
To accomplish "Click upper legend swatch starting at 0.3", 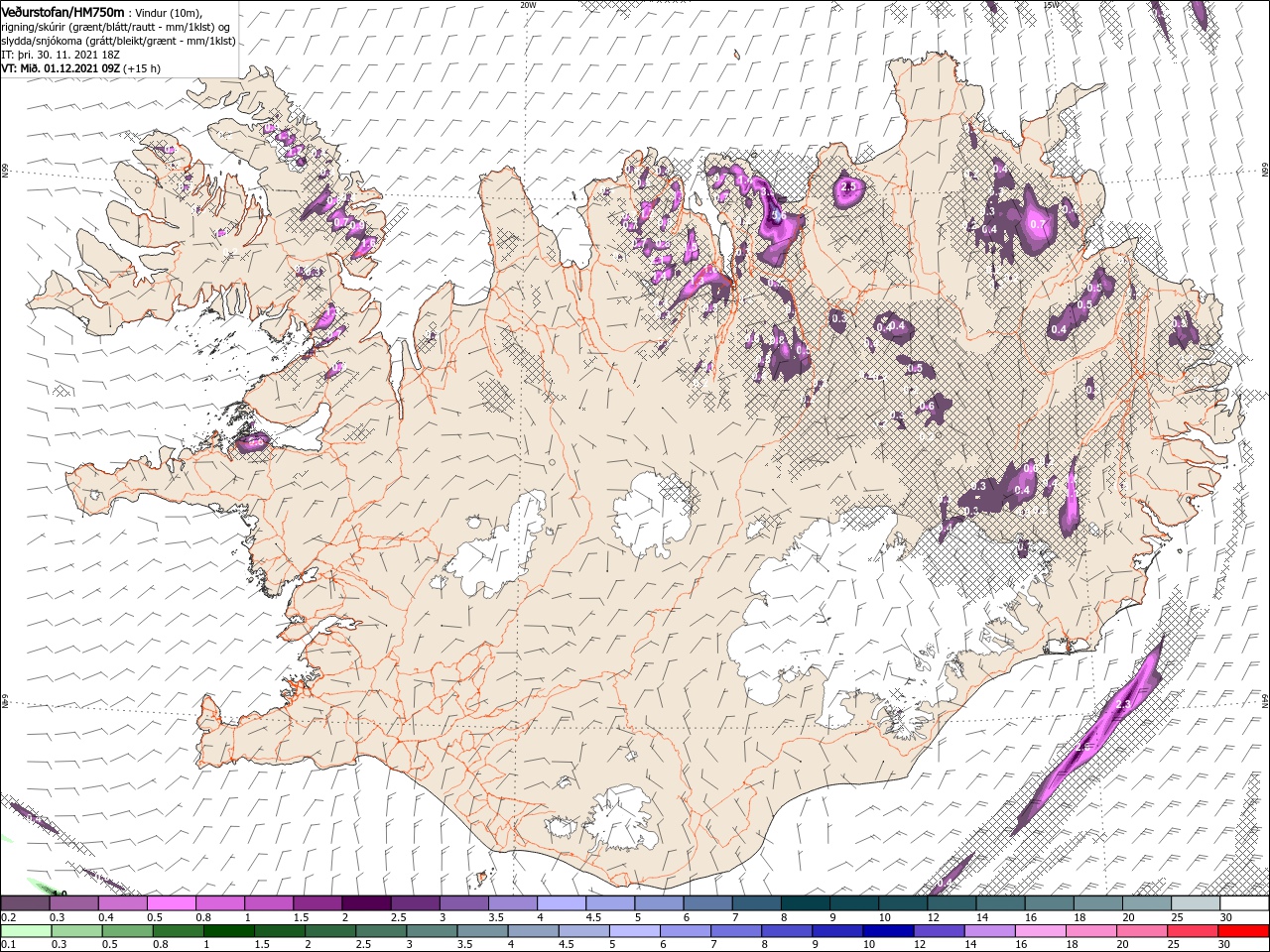I will [x=73, y=903].
